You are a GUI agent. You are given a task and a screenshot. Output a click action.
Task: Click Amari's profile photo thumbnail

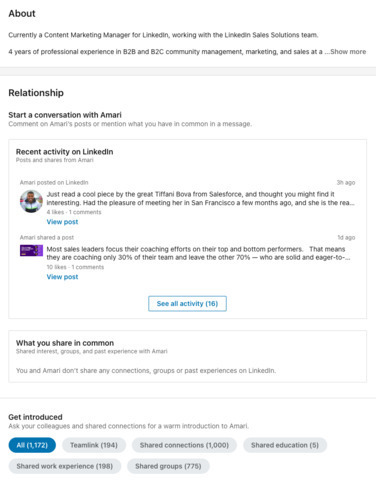tap(31, 201)
